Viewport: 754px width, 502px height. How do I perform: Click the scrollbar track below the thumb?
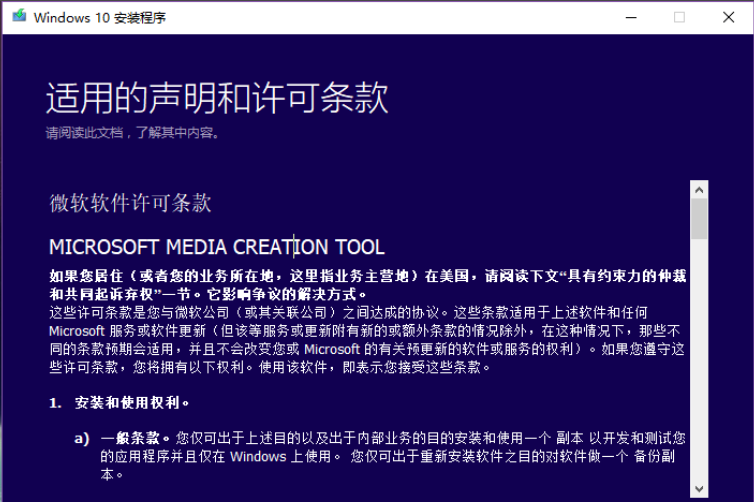pyautogui.click(x=699, y=380)
